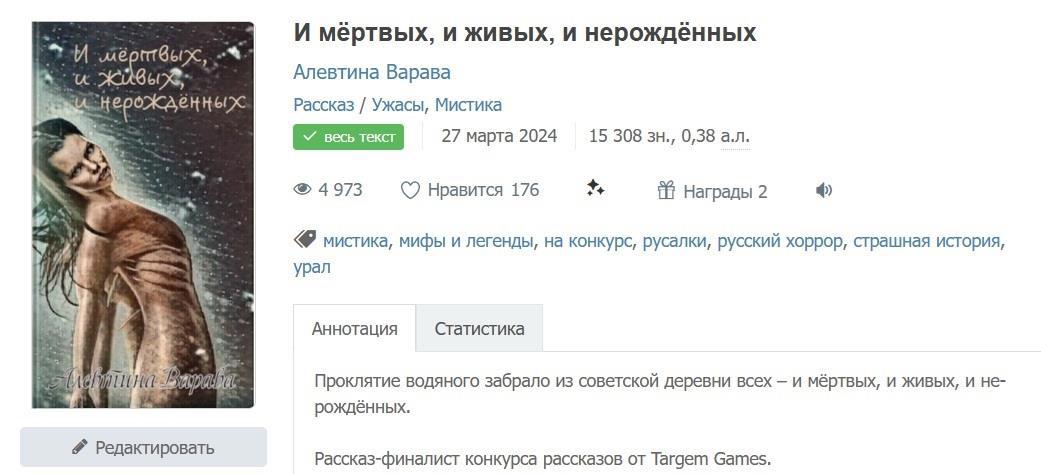Open the мифы и легенды tag
The width and height of the screenshot is (1041, 474).
point(465,241)
